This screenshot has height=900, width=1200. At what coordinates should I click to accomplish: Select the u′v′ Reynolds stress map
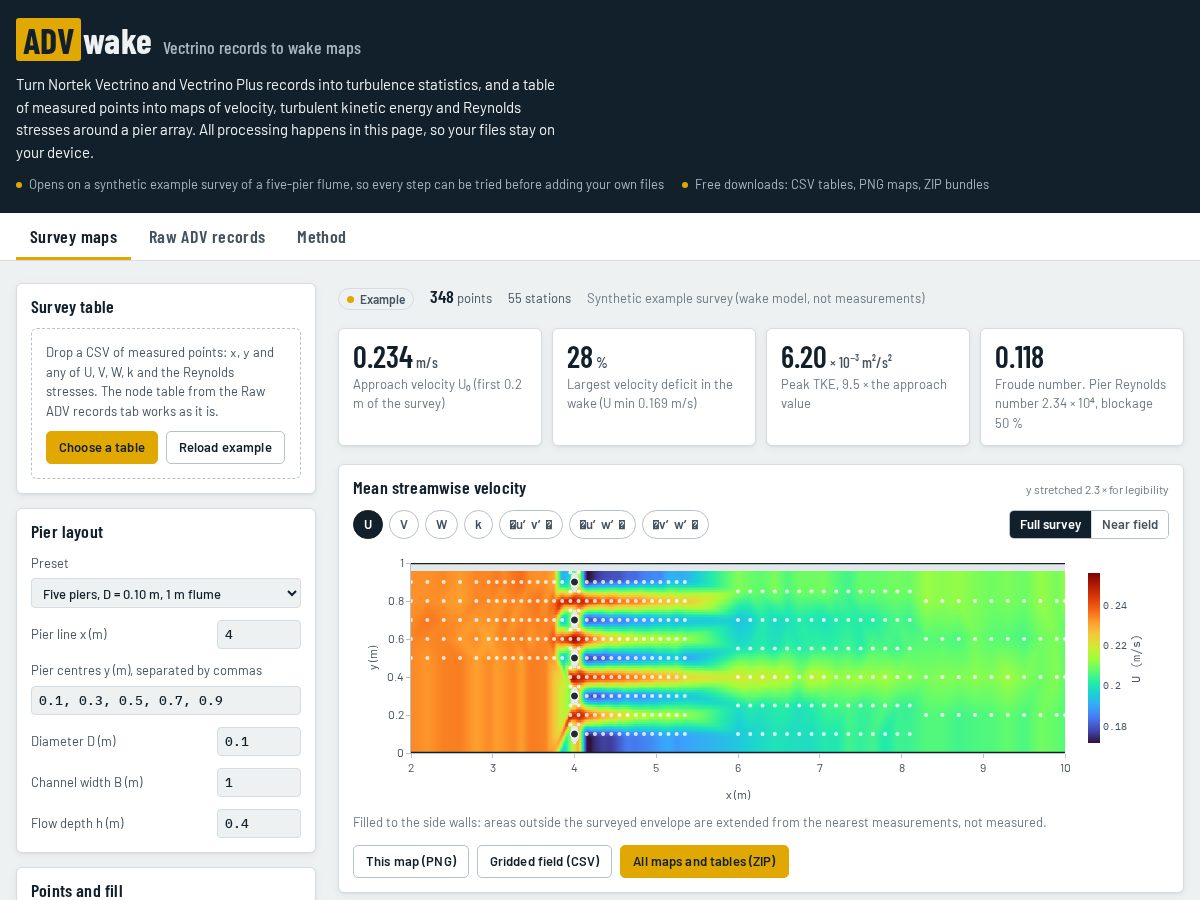[x=531, y=524]
